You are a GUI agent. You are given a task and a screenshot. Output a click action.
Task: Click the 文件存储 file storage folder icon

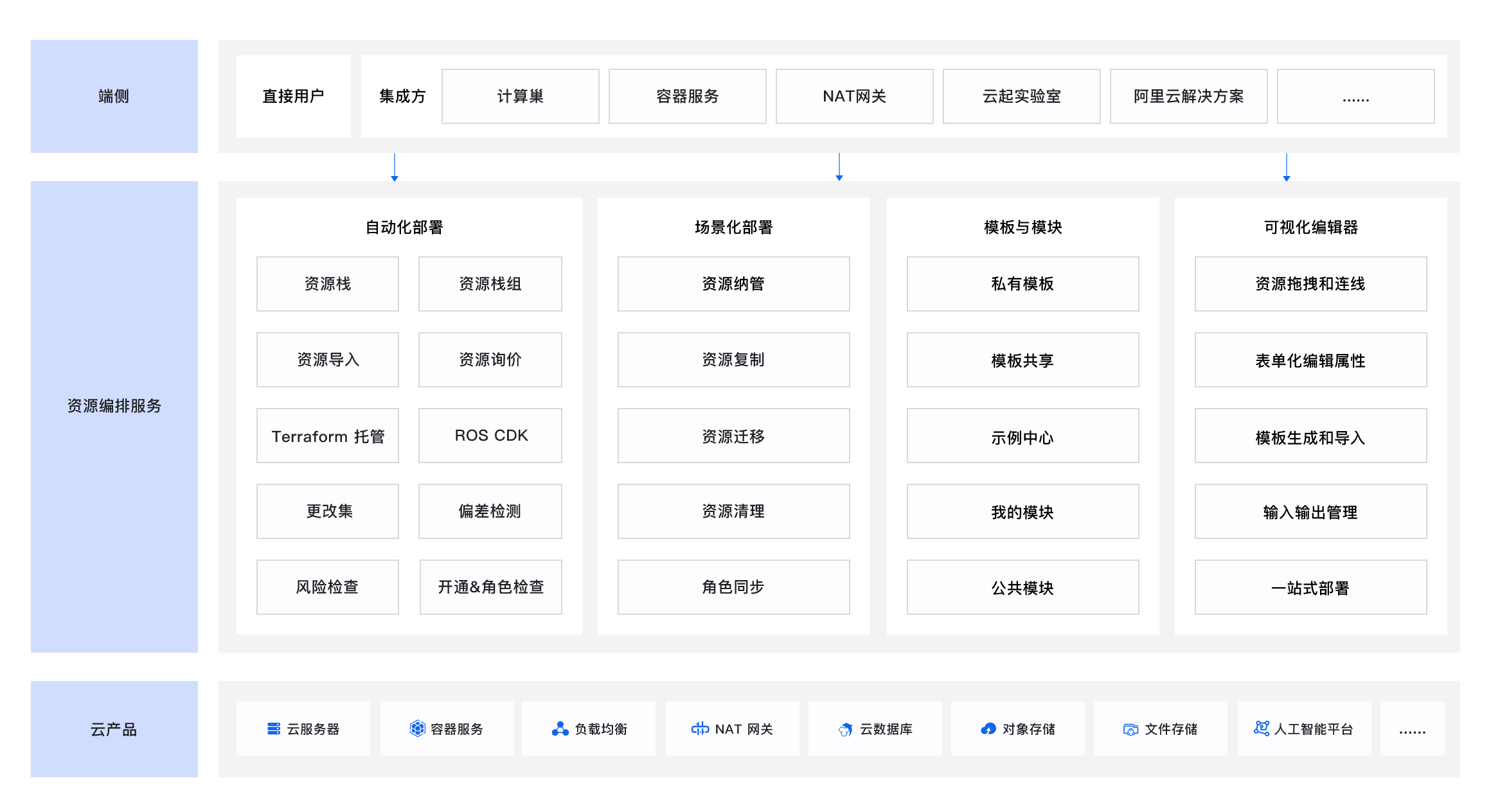1130,728
